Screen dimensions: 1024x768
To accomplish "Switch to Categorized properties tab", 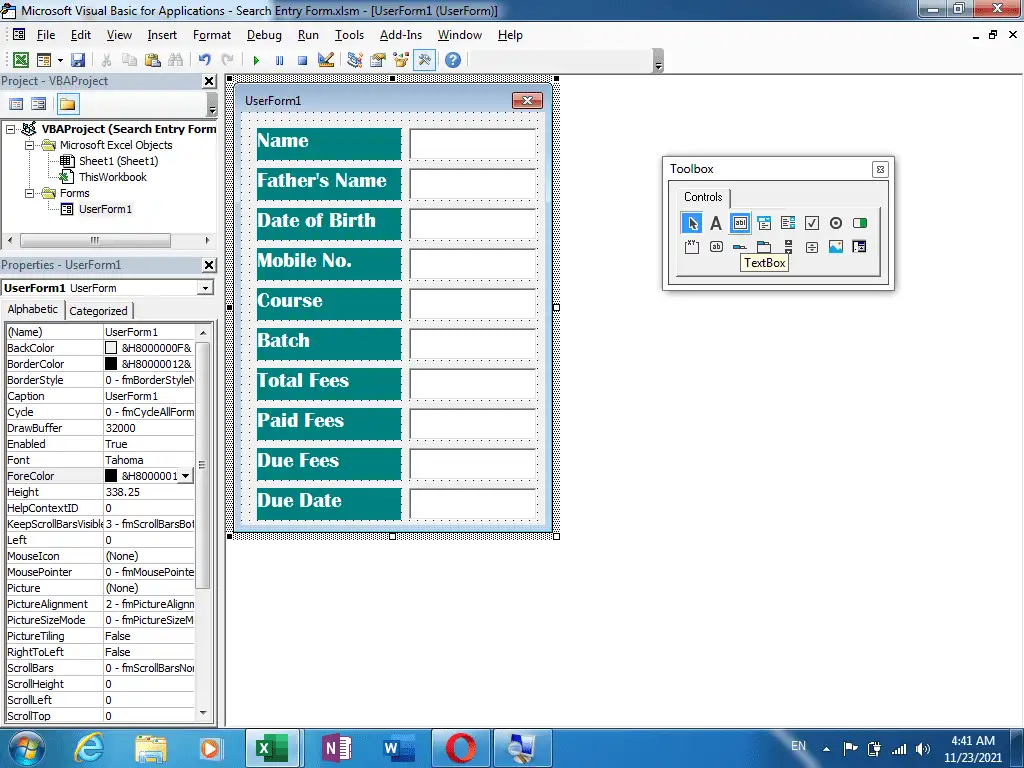I will (99, 311).
